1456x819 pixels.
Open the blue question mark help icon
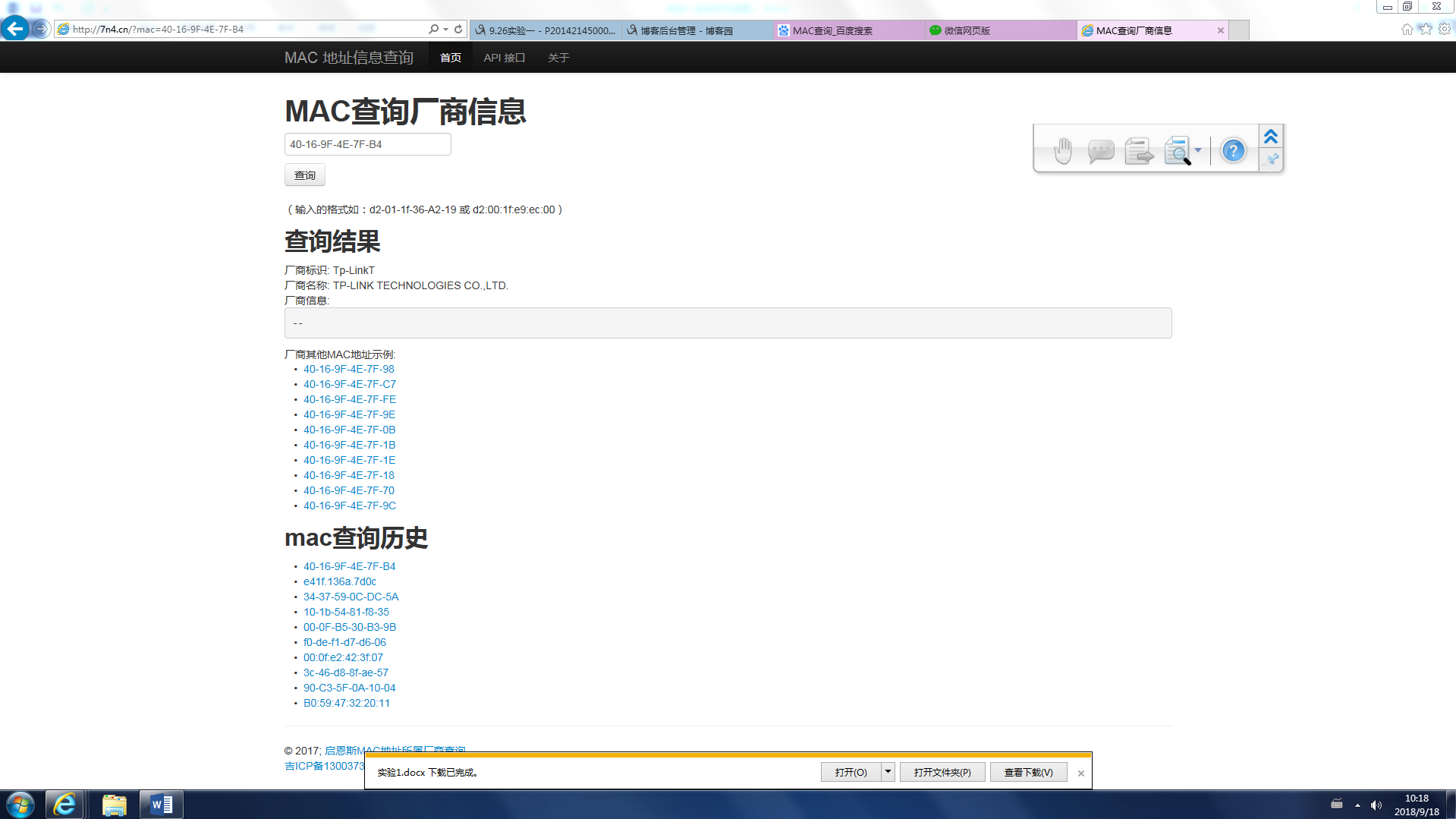[x=1234, y=150]
